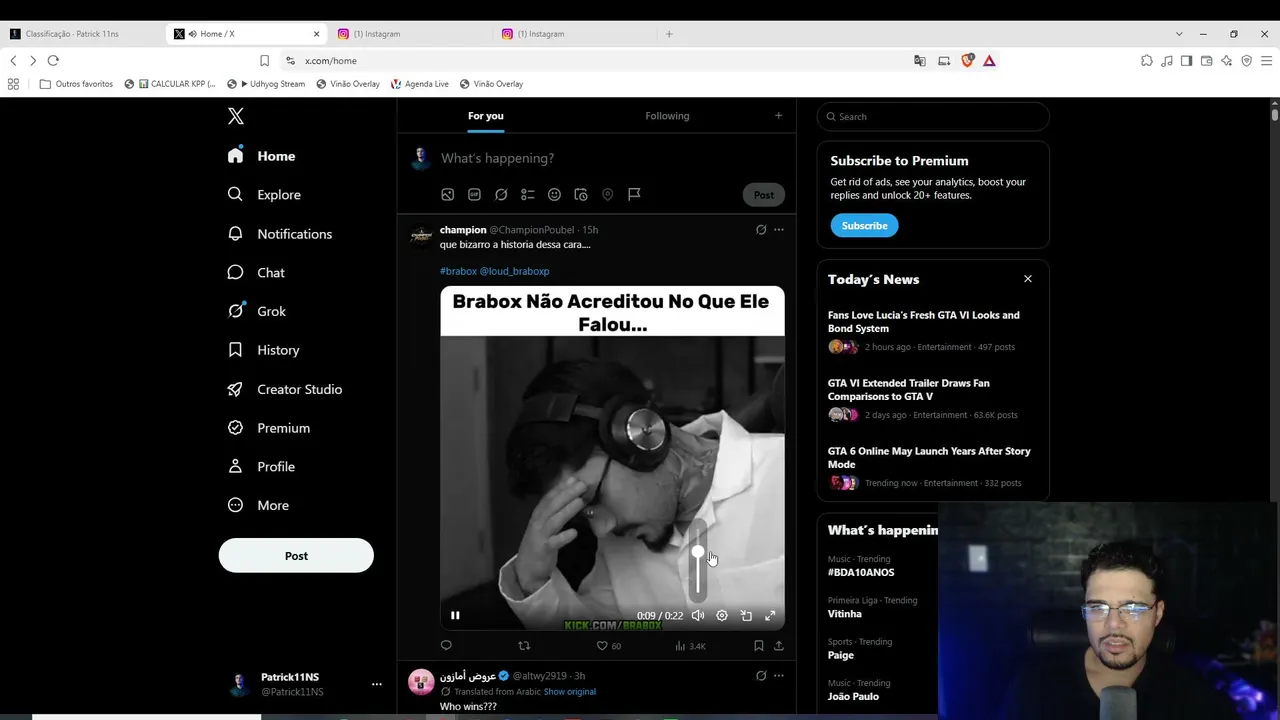Image resolution: width=1280 pixels, height=720 pixels.
Task: Click the Grok icon on the @altwy2919 post
Action: click(761, 676)
